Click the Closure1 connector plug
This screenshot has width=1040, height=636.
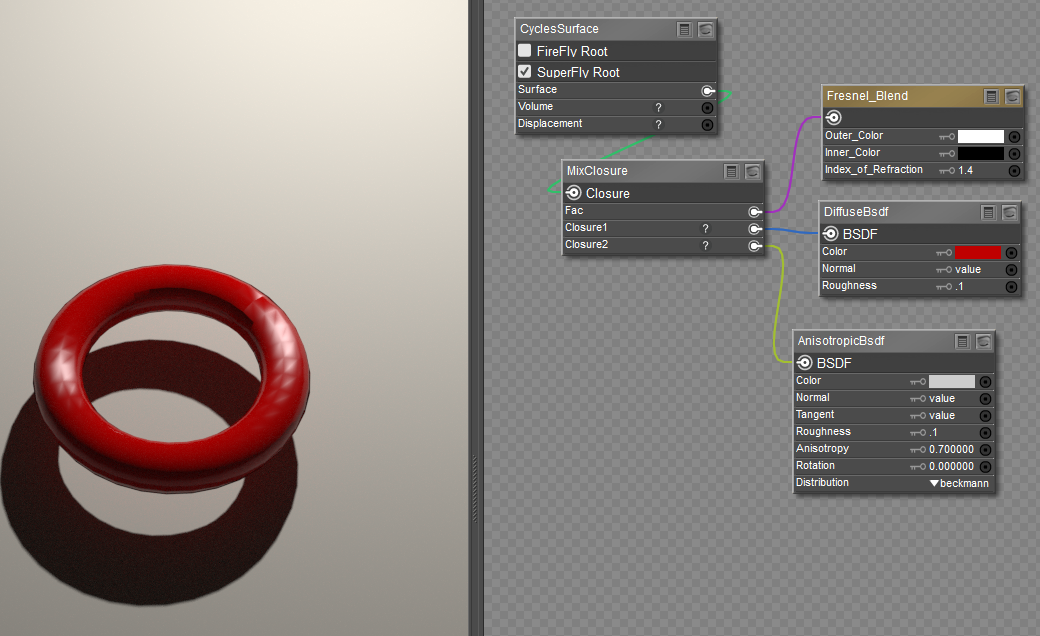pyautogui.click(x=755, y=229)
